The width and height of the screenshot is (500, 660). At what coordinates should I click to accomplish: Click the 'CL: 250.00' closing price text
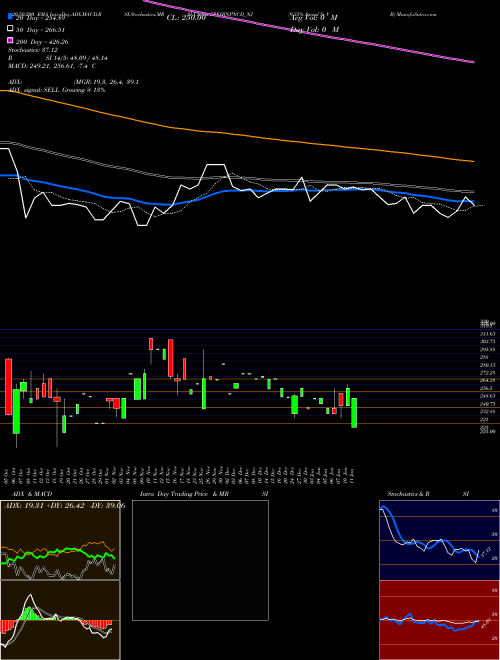pos(186,18)
